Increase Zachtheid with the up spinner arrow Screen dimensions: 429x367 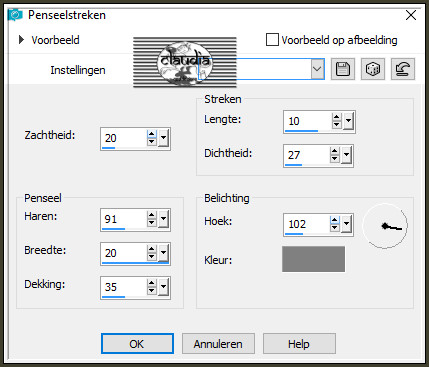[x=152, y=134]
